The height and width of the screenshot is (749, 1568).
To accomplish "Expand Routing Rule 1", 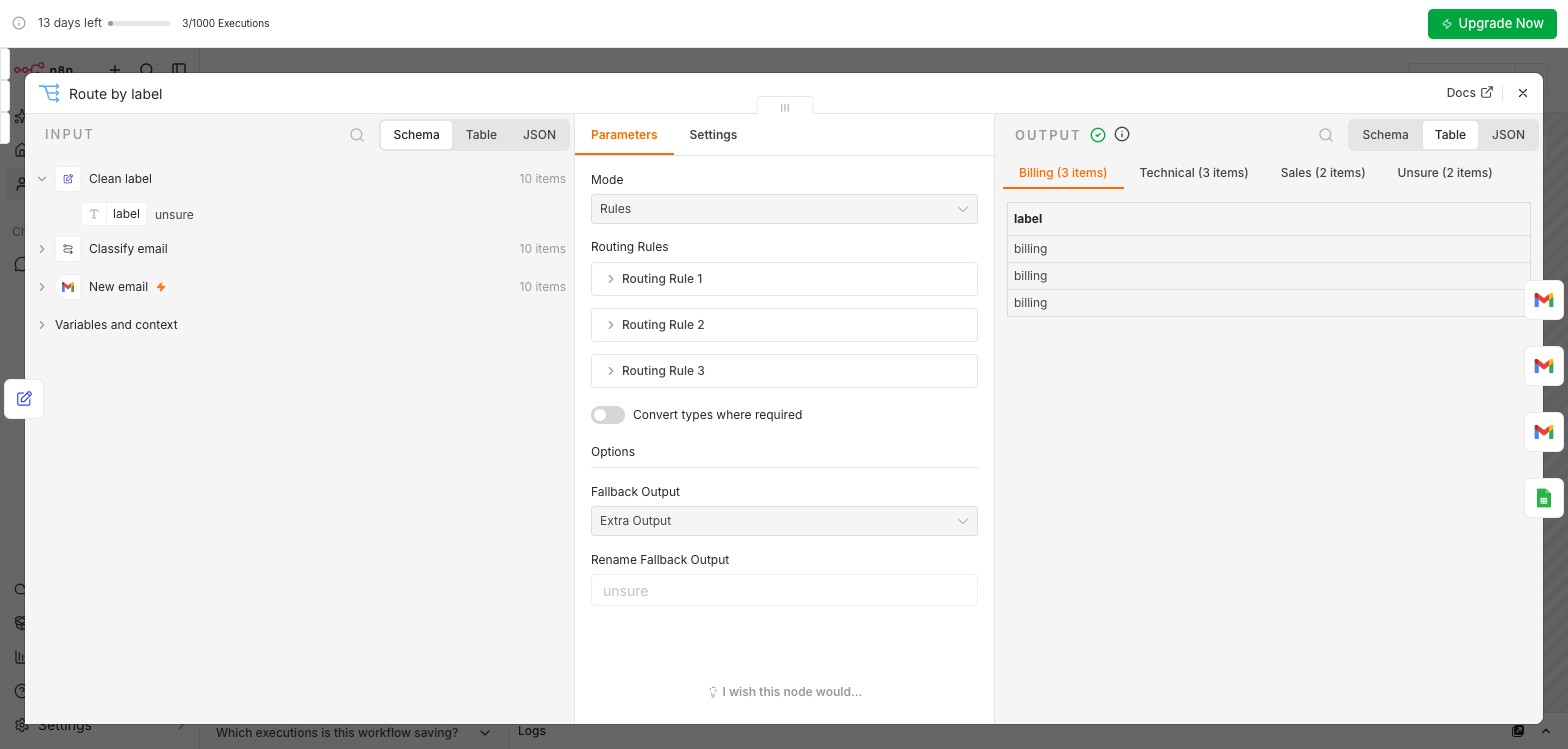I will coord(784,279).
